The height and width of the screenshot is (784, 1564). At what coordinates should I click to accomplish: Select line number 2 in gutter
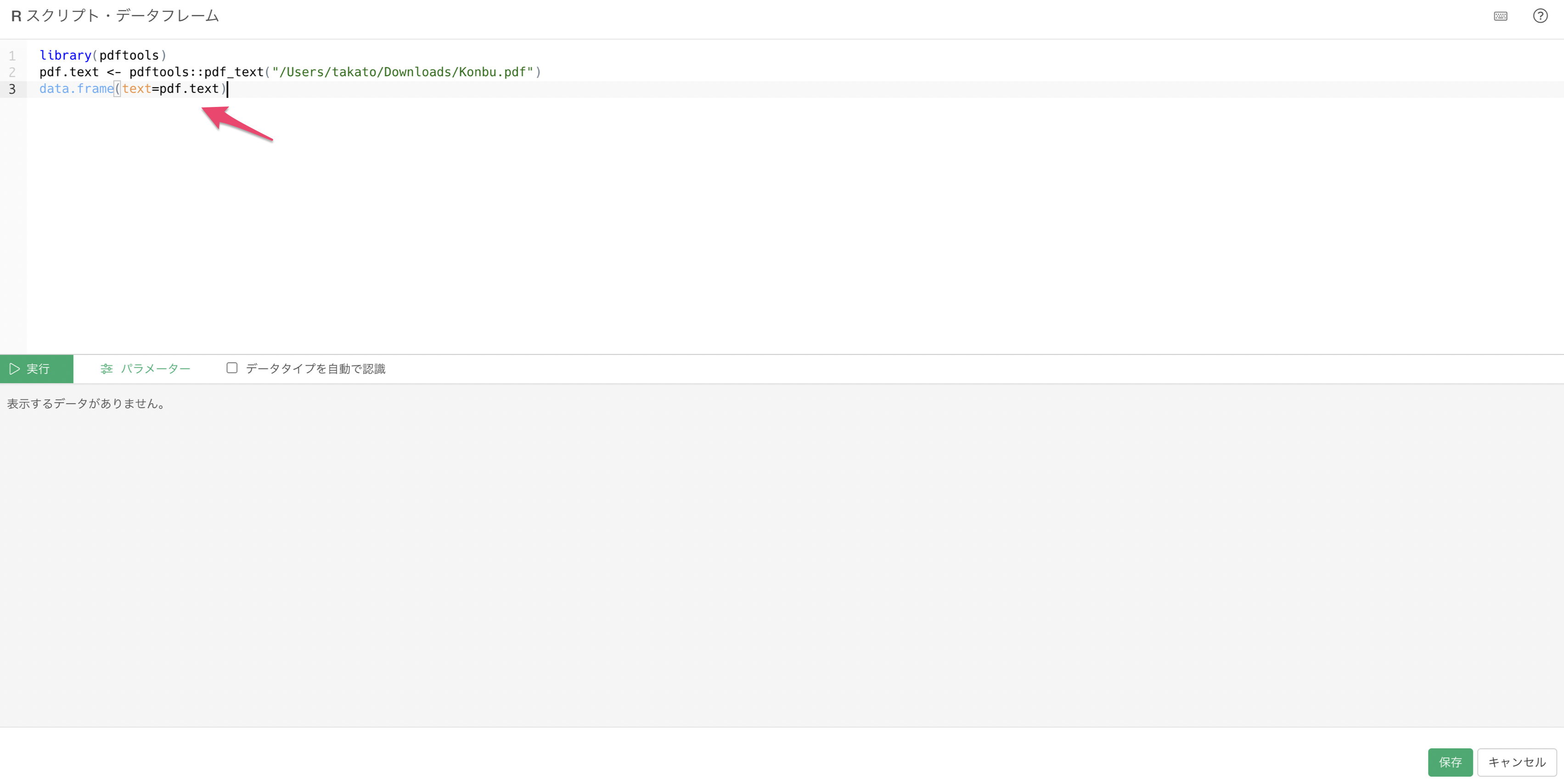[12, 72]
